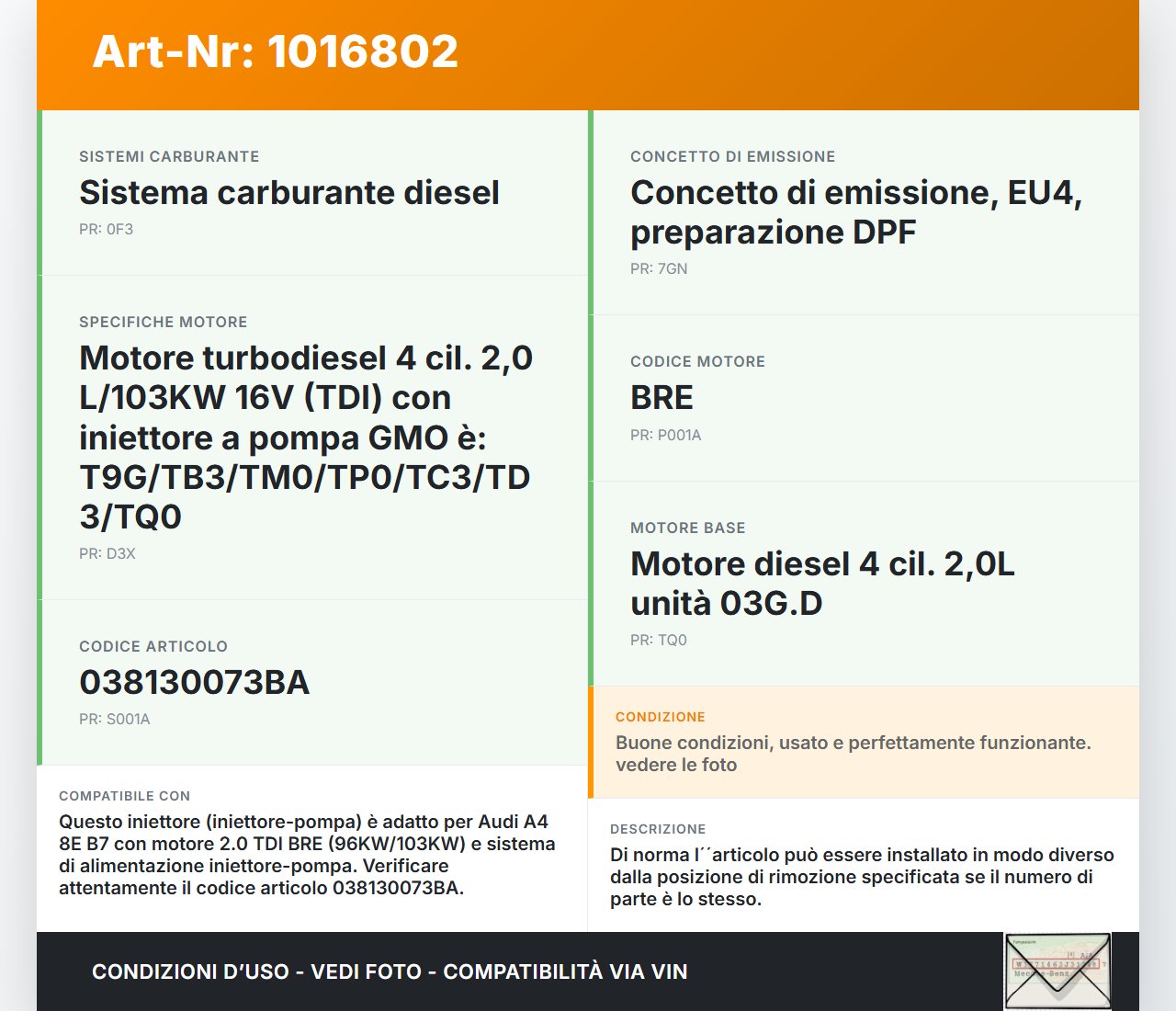
Task: Click the footer 'CONDIZIONI D'USO - VEDI FOTO' text
Action: click(389, 971)
